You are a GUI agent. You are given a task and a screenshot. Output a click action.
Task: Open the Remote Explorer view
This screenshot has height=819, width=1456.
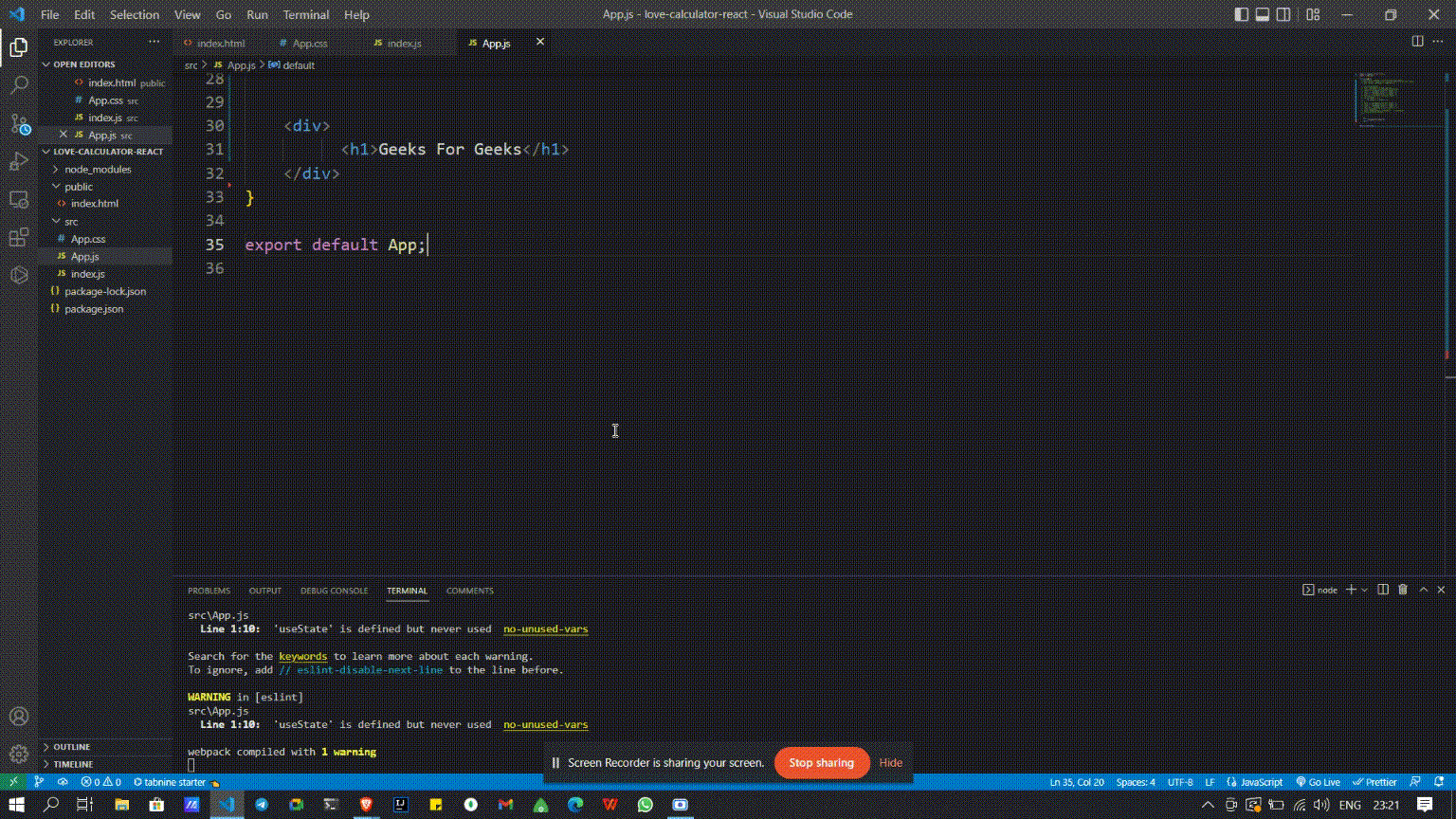(x=18, y=199)
